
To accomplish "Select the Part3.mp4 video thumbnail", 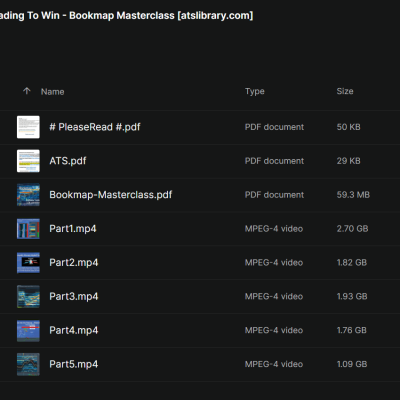I will (28, 296).
